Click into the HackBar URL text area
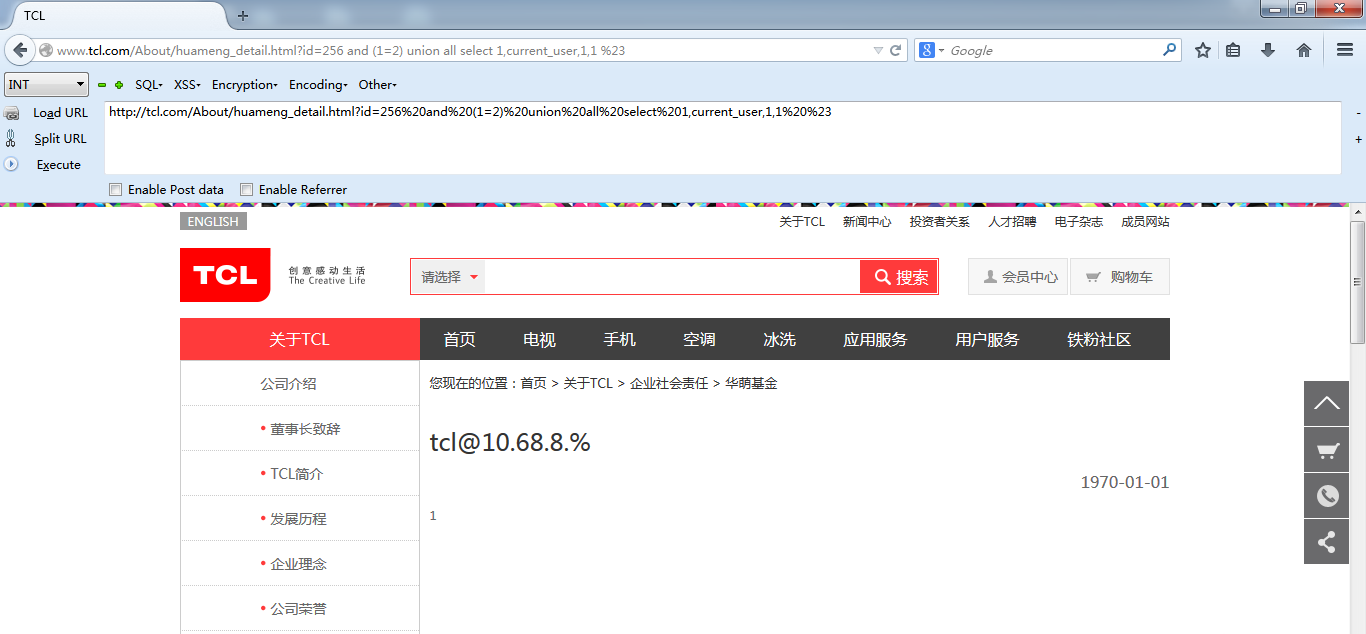1366x634 pixels. (x=722, y=138)
